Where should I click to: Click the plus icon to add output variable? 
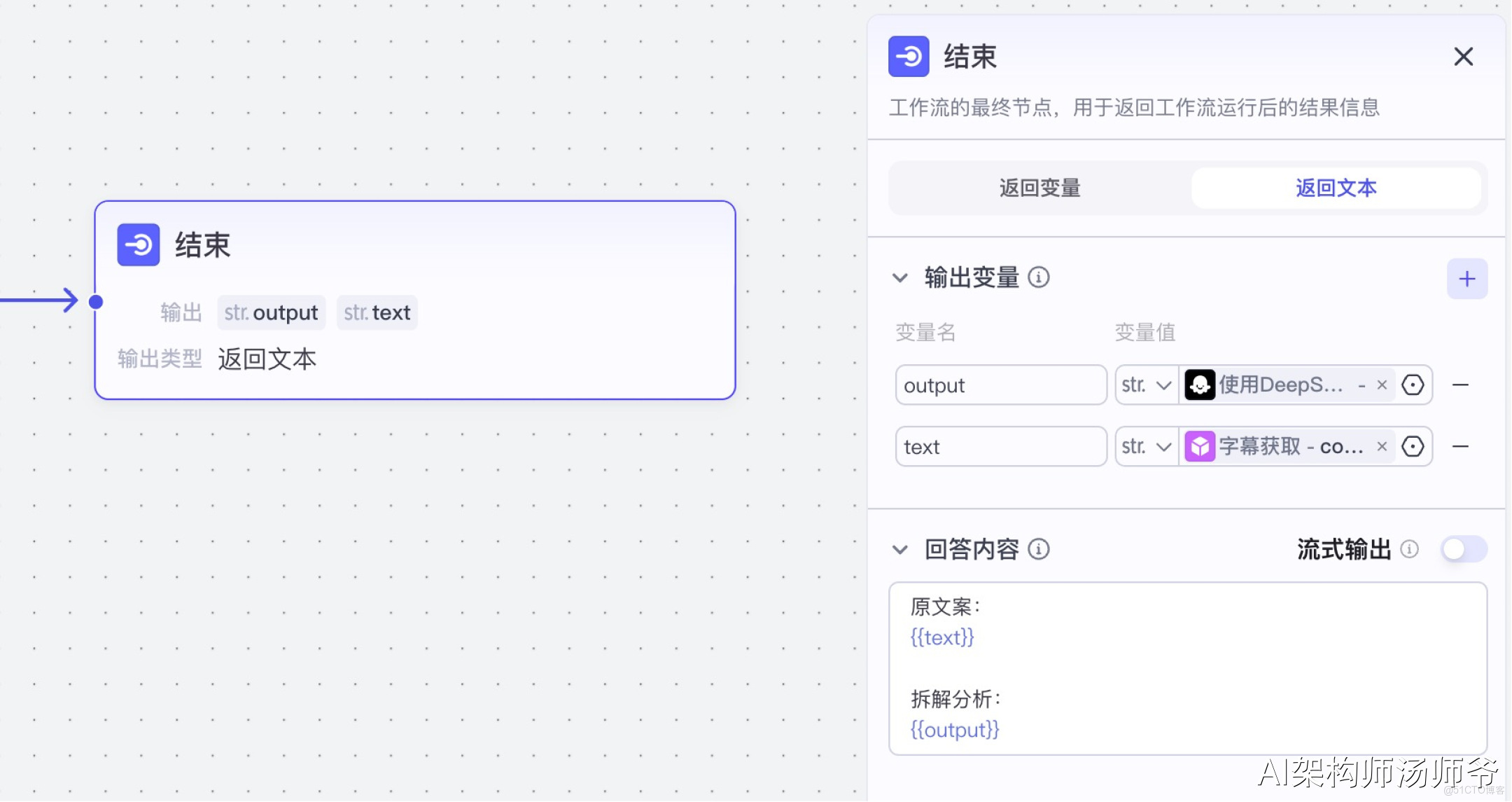tap(1466, 279)
